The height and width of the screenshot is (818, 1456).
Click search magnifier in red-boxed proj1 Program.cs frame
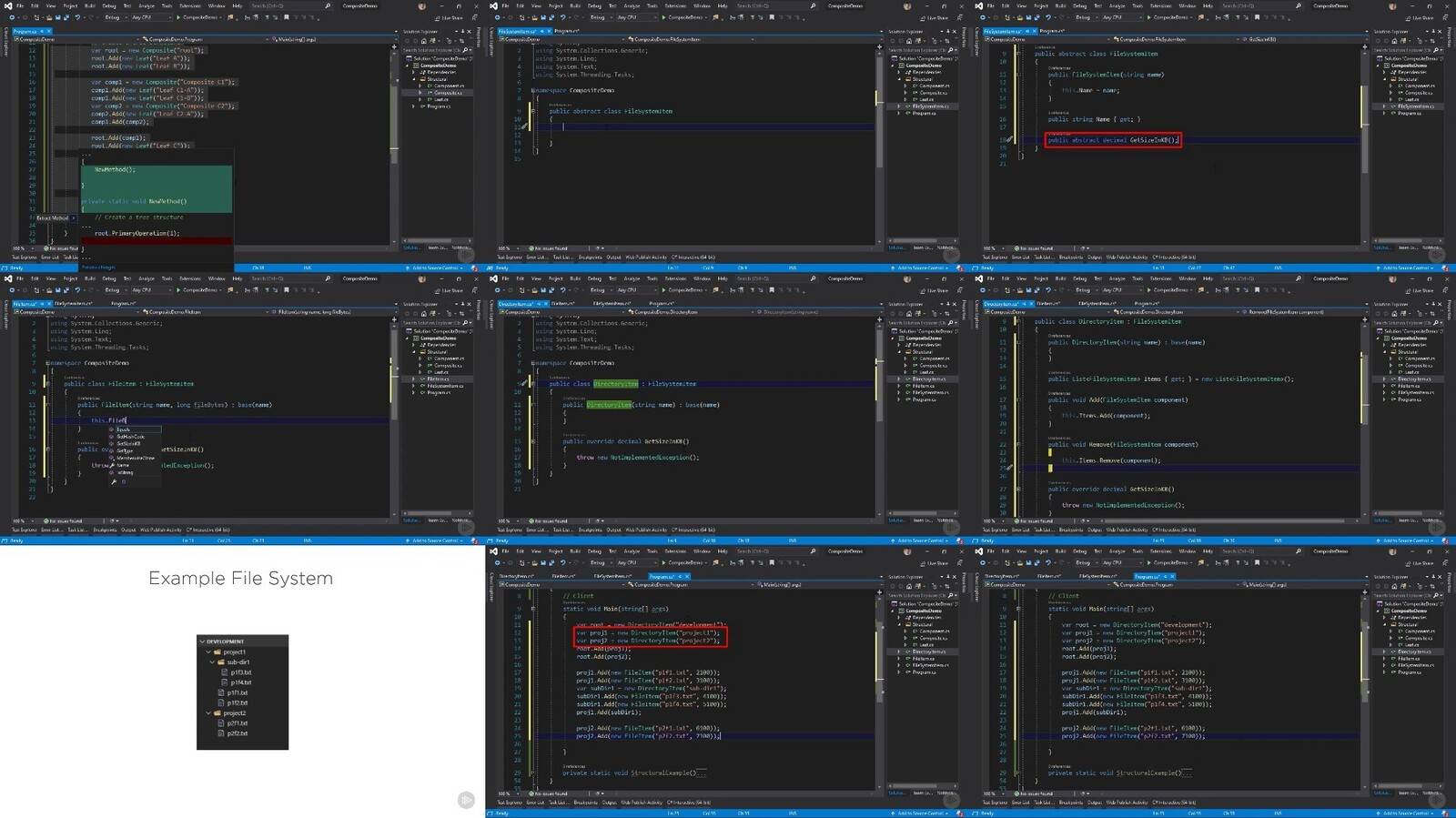coord(813,551)
